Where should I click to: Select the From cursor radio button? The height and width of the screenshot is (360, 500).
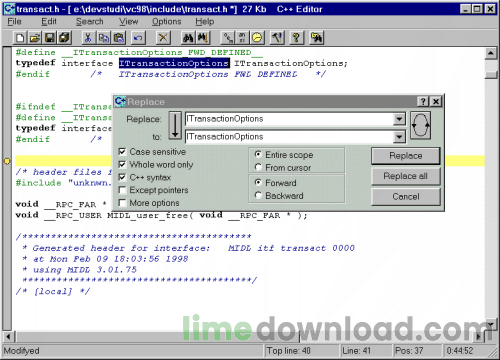(258, 167)
